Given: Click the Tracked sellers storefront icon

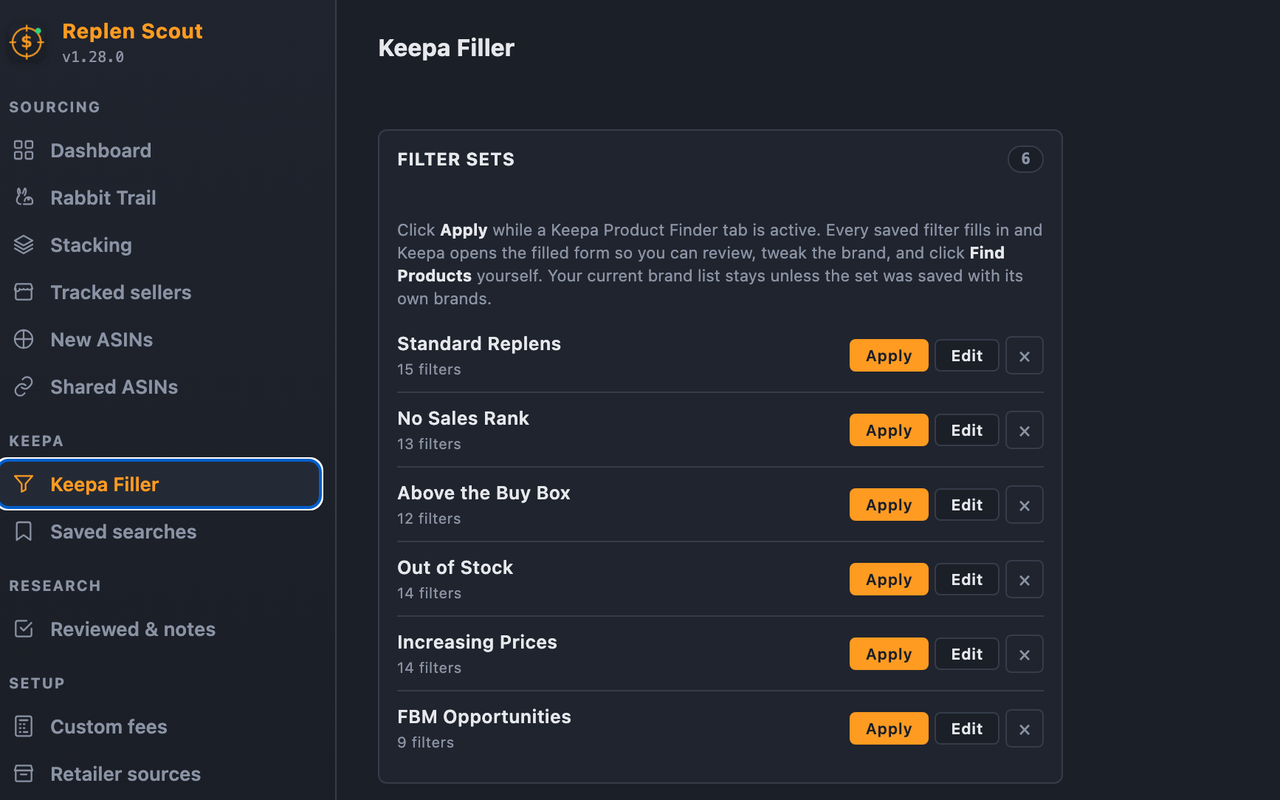Looking at the screenshot, I should click(x=24, y=292).
